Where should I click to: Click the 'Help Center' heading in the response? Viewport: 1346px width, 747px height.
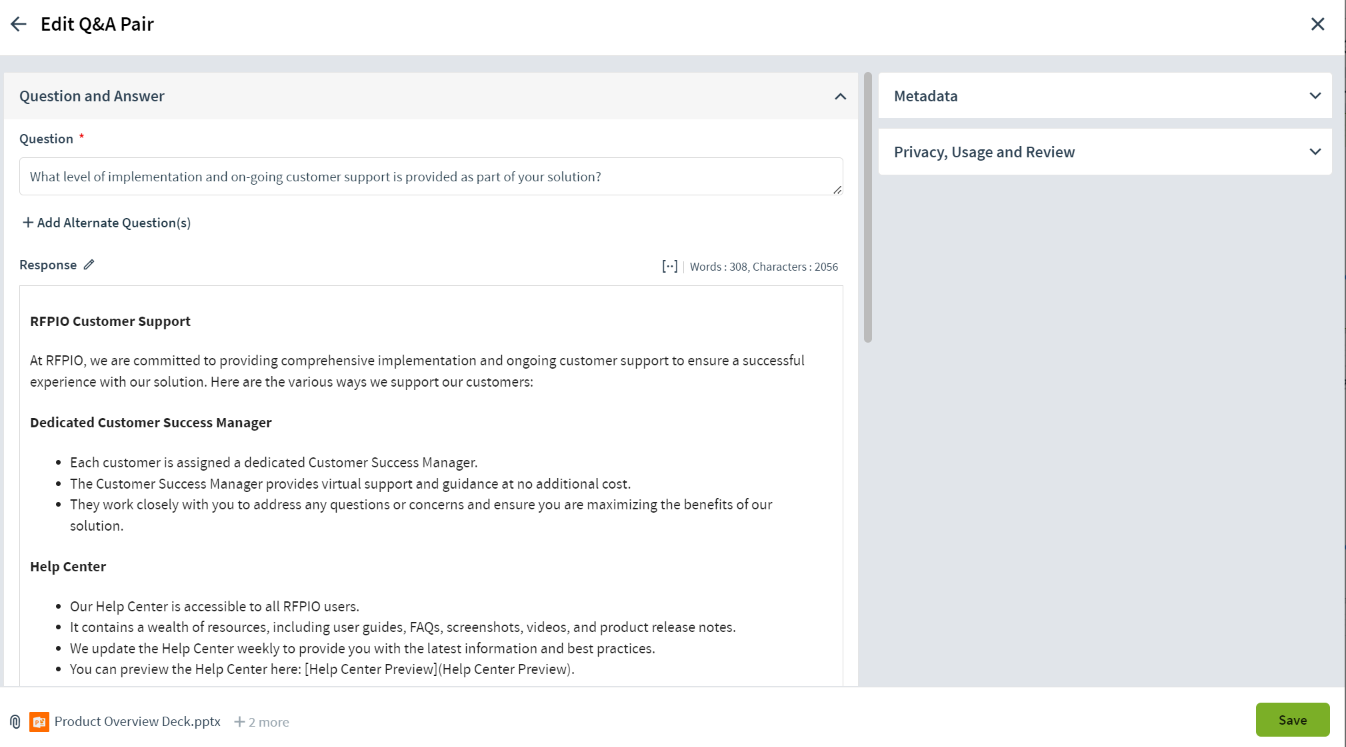click(68, 567)
